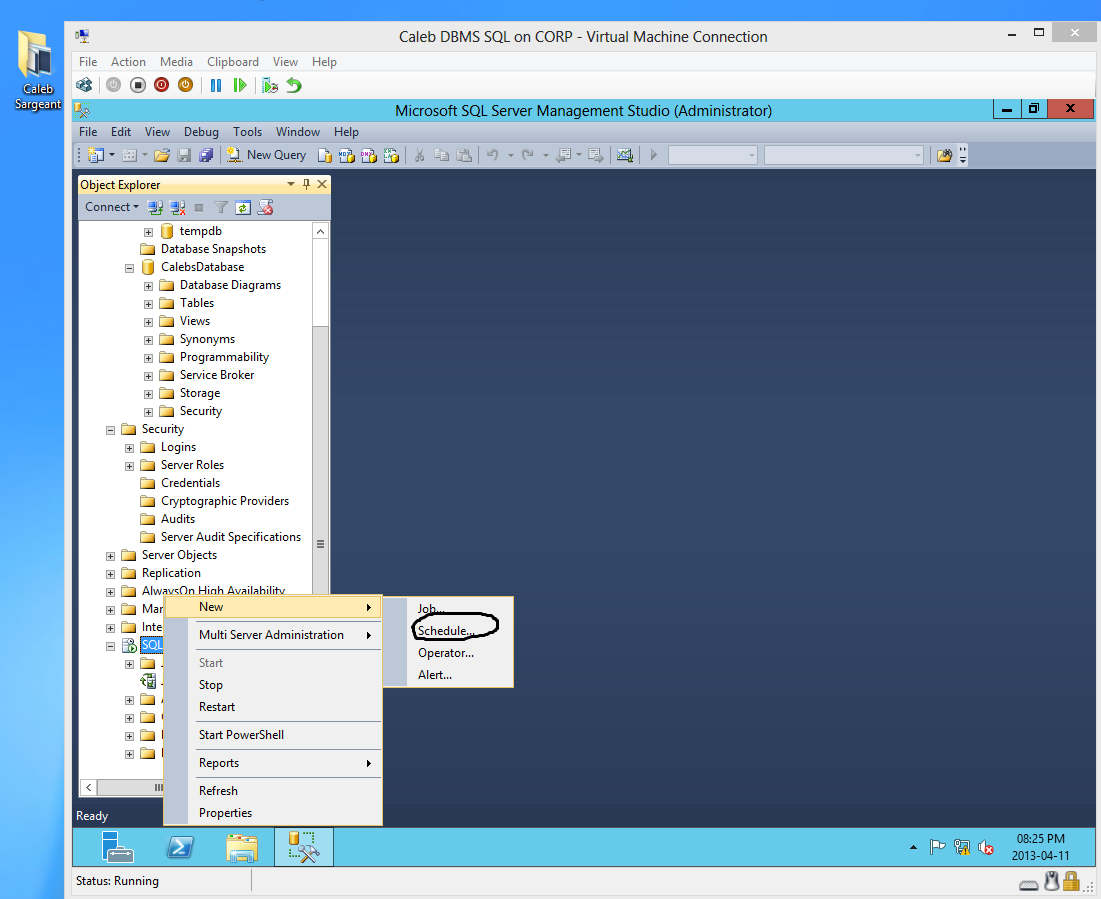Click the Database Engine Query icon
This screenshot has width=1101, height=899.
coord(324,155)
